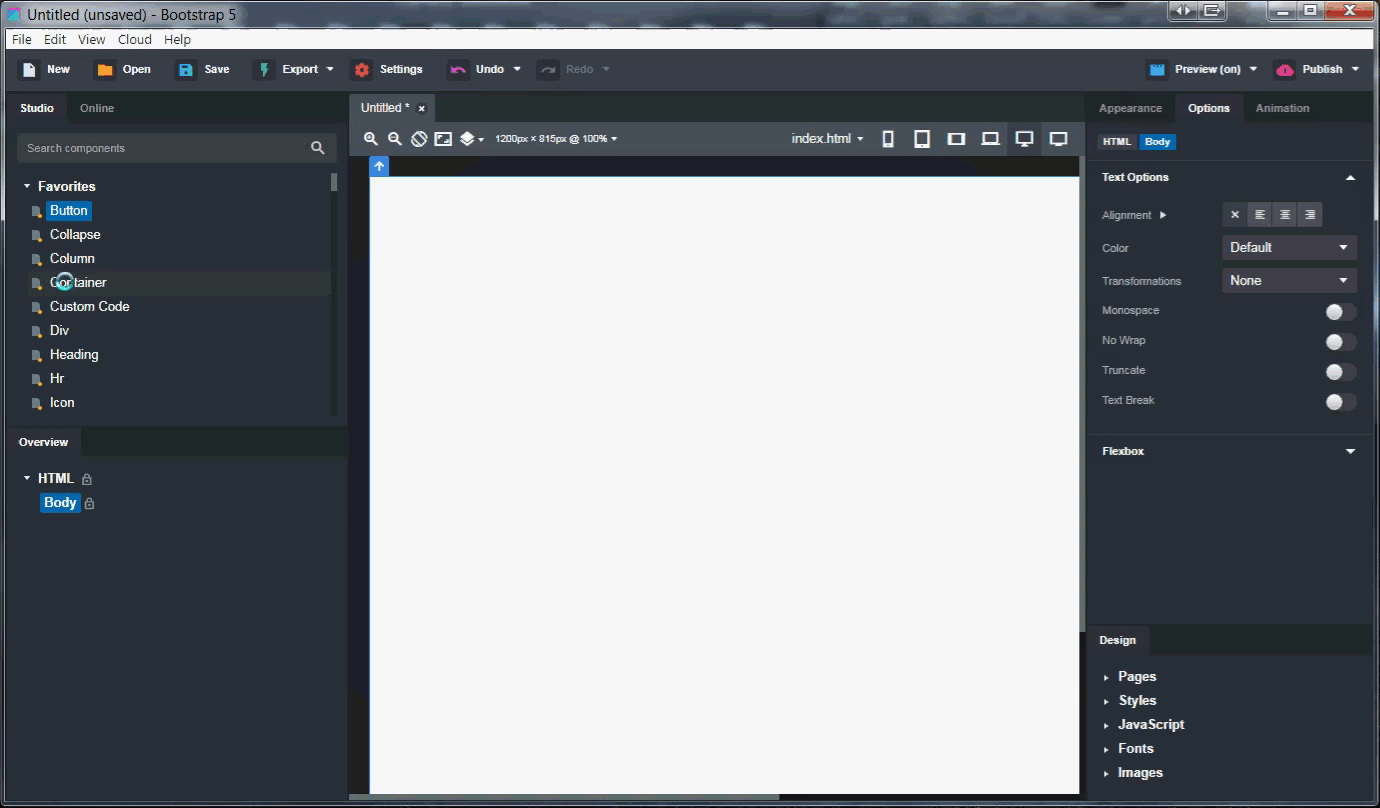
Task: Clear text alignment with the X icon
Action: 1235,215
